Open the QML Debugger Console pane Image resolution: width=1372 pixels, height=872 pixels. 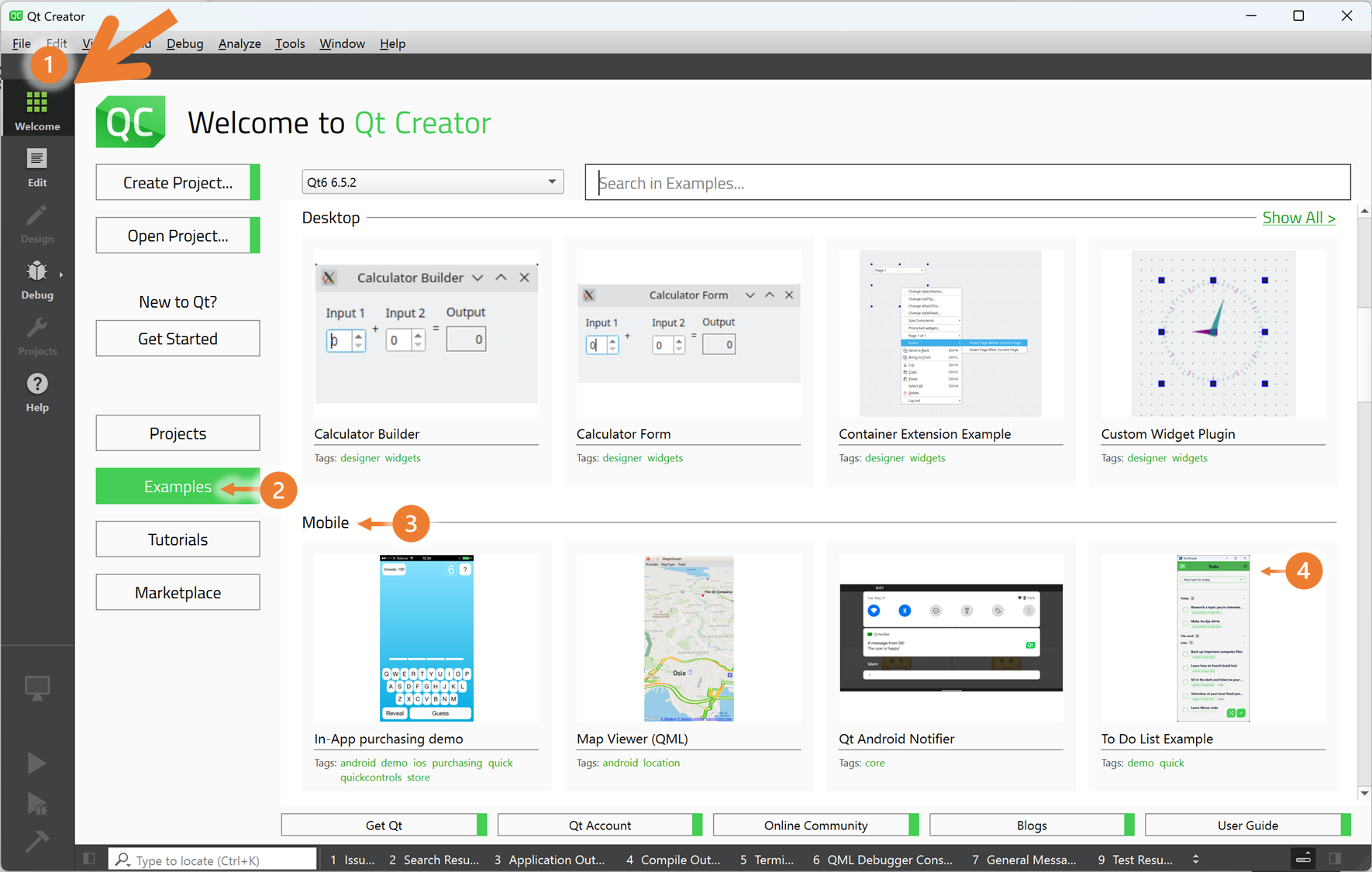point(883,860)
